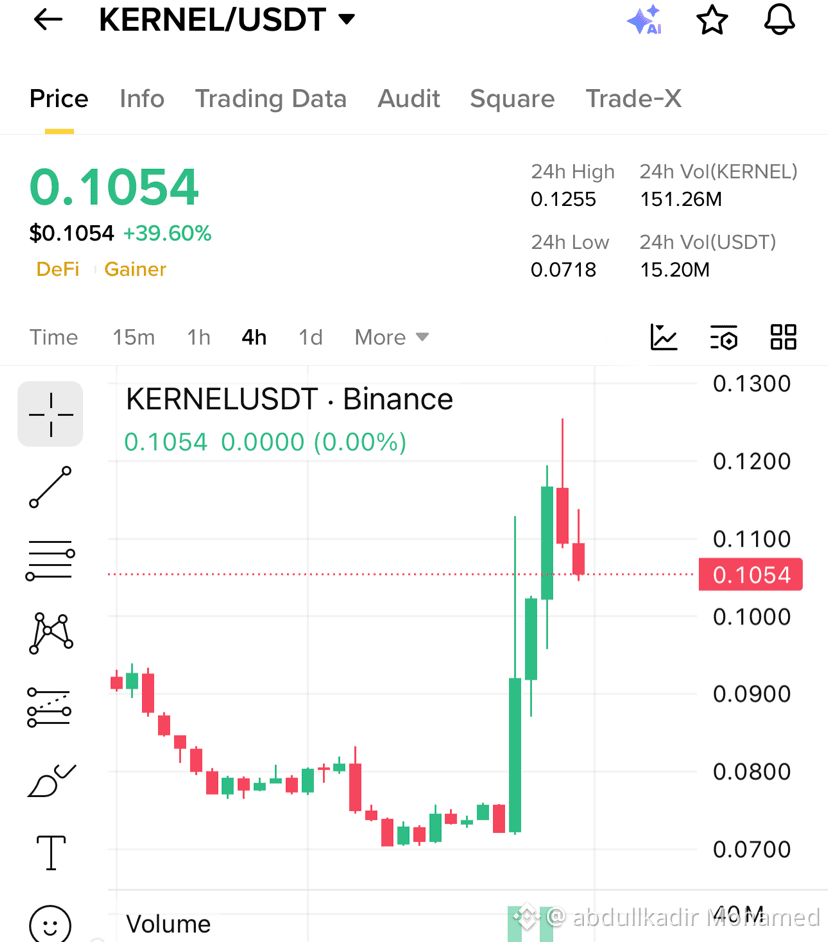
Task: Click the green 0.0000 (0.00%) chart change
Action: pos(314,442)
